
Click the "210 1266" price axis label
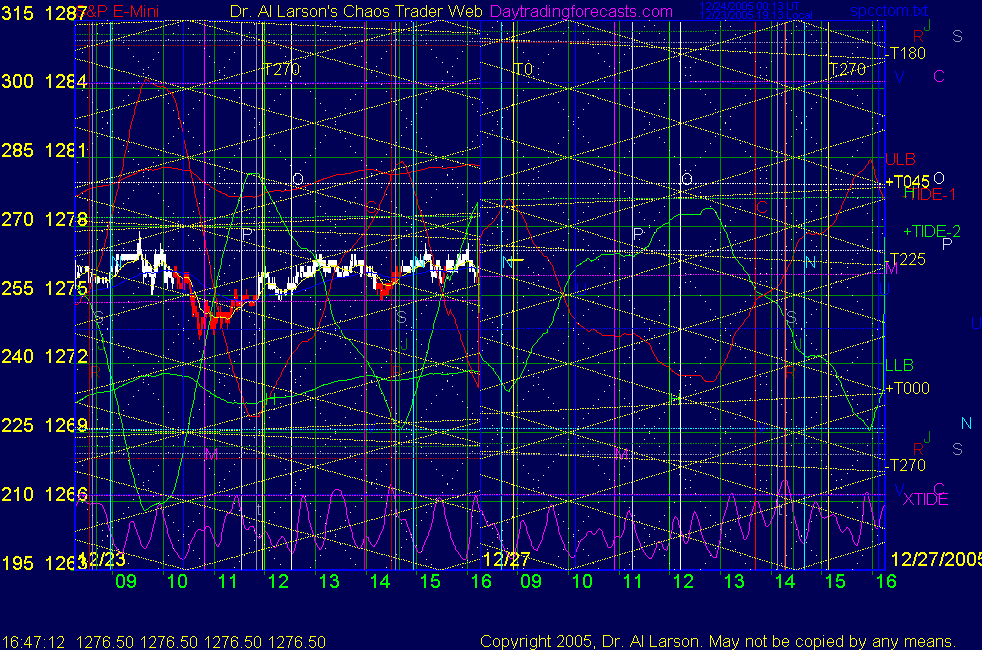pos(43,494)
